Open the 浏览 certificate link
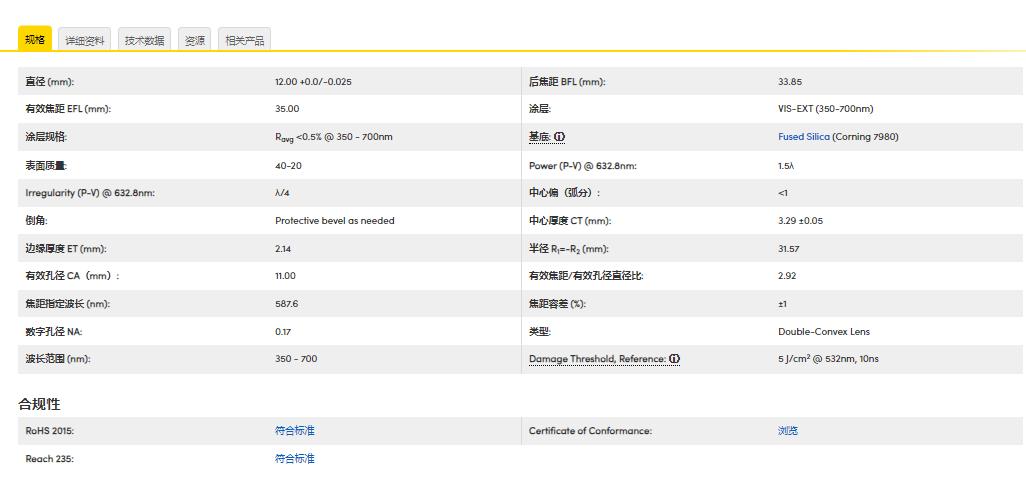1026x498 pixels. pos(788,431)
